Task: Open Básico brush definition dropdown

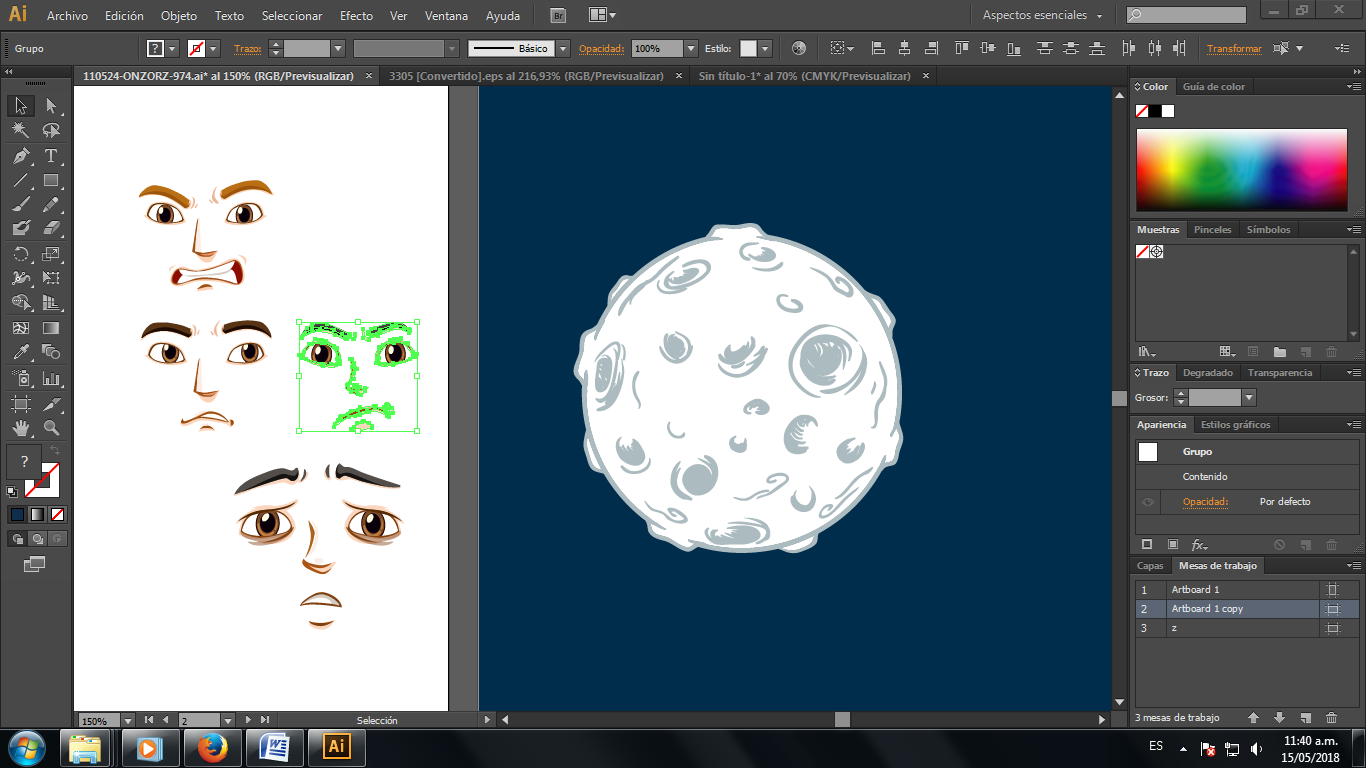Action: [x=563, y=48]
